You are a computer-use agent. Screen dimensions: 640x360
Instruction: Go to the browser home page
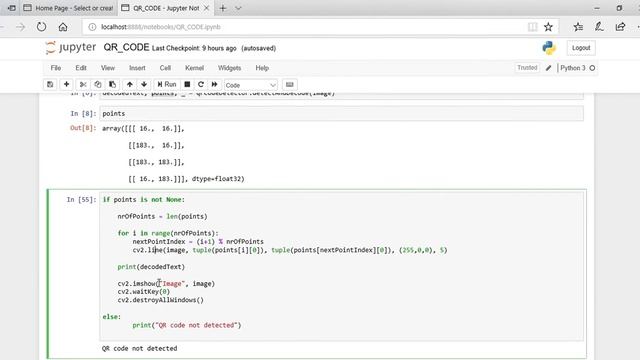[x=63, y=27]
